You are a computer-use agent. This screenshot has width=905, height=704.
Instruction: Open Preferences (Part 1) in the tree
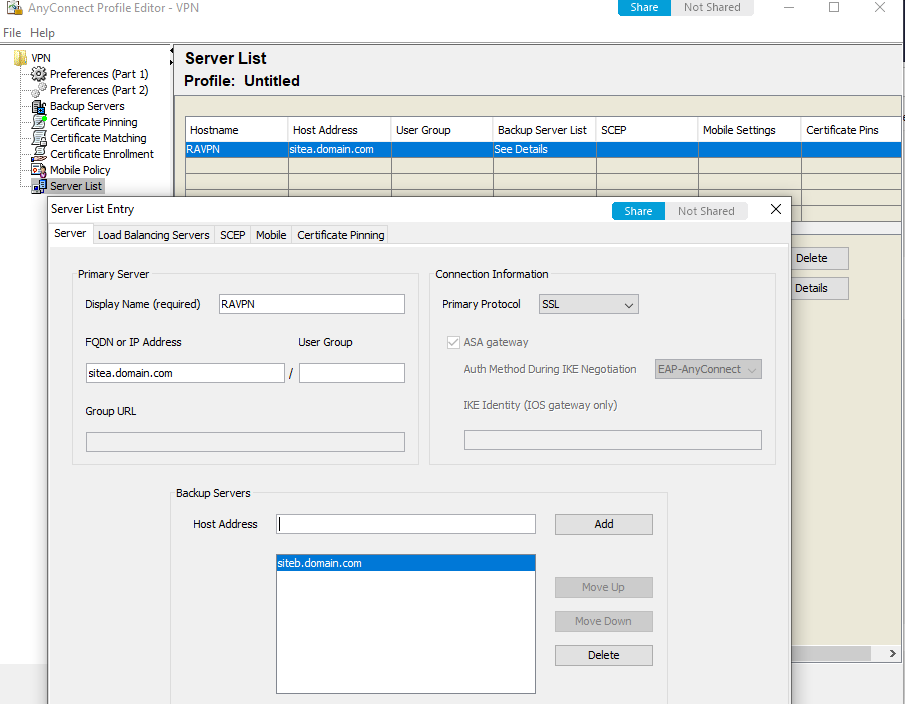[99, 74]
